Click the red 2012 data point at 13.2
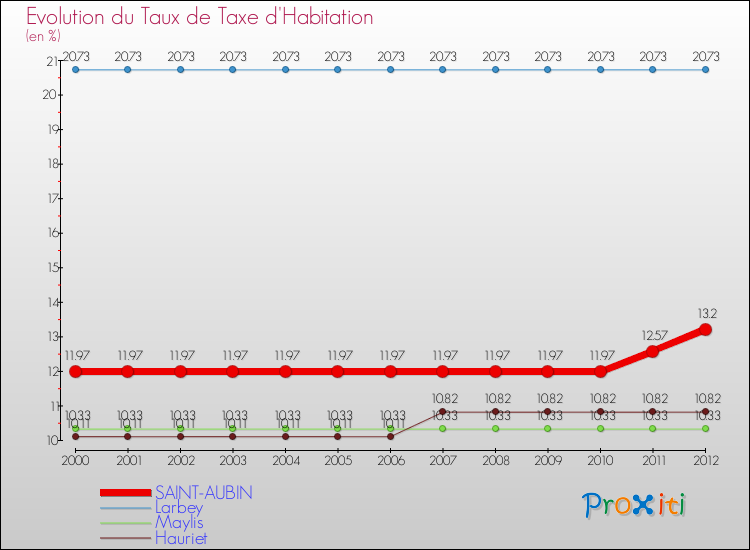750x550 pixels. [x=705, y=330]
